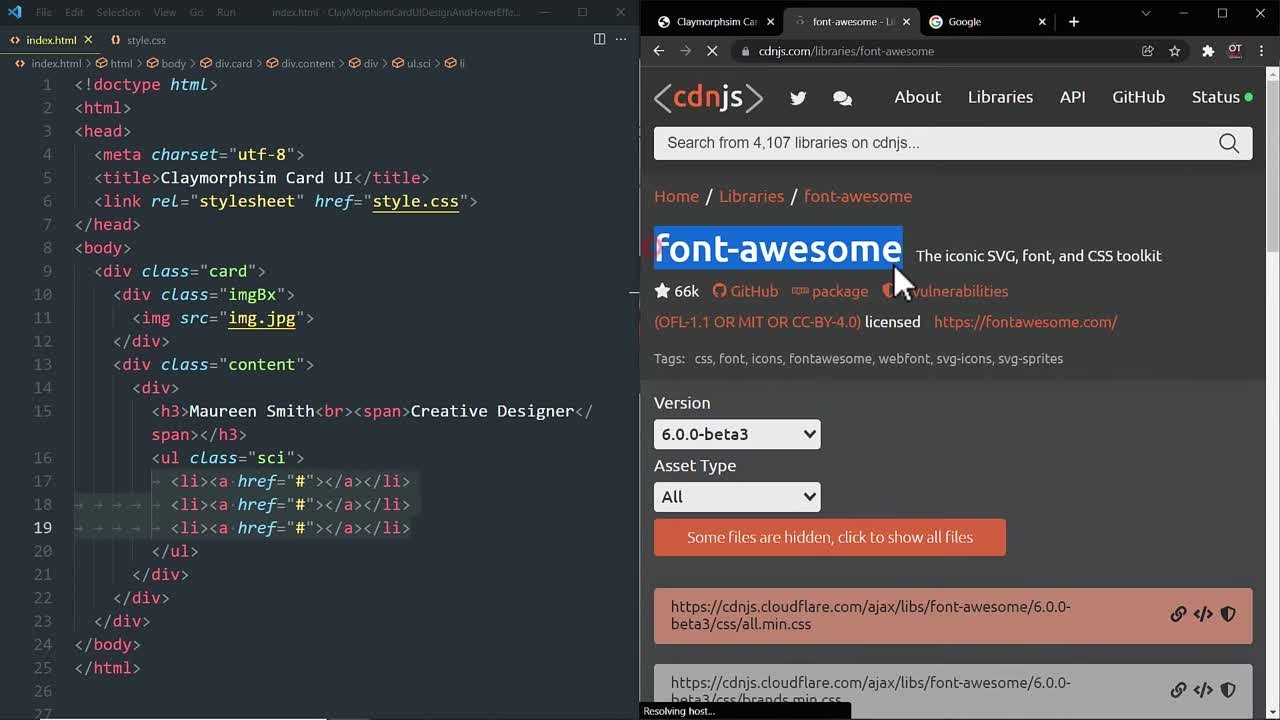Viewport: 1280px width, 720px height.
Task: Open the vulnerabilities link
Action: click(945, 291)
